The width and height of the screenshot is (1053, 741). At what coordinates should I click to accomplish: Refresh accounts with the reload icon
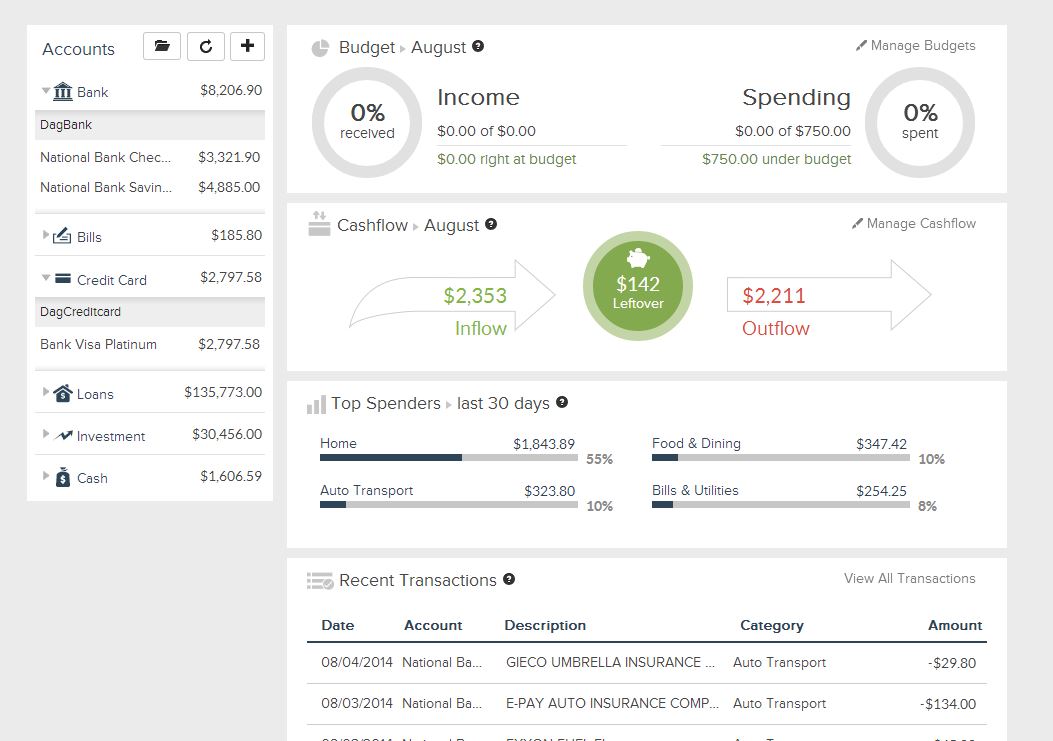click(x=205, y=46)
